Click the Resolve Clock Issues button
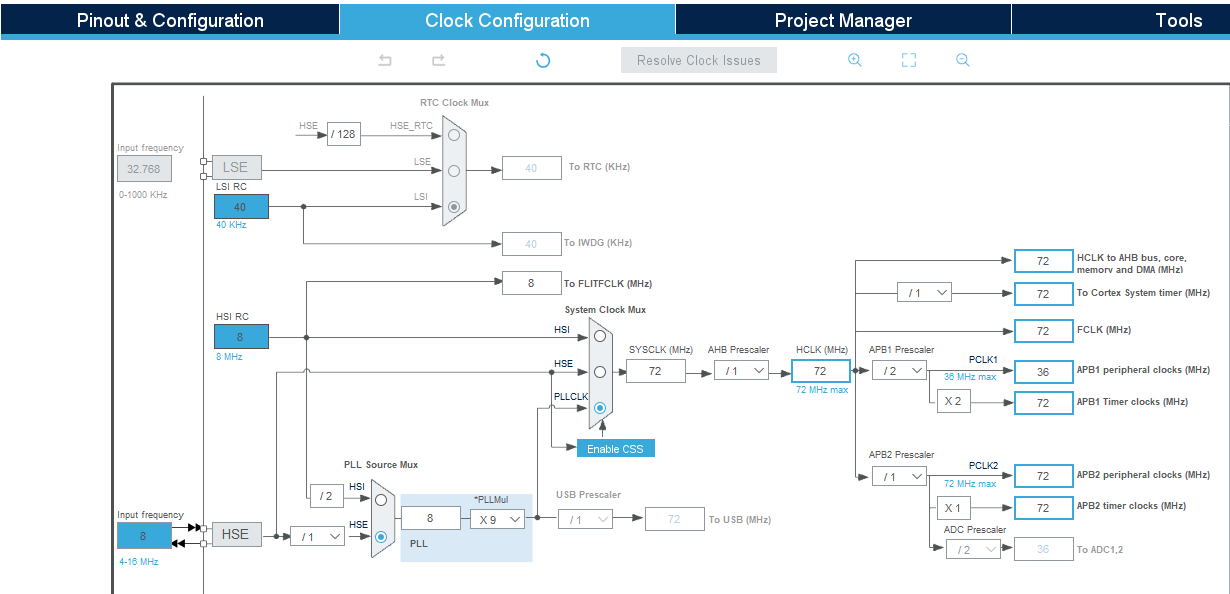This screenshot has width=1230, height=594. point(699,60)
